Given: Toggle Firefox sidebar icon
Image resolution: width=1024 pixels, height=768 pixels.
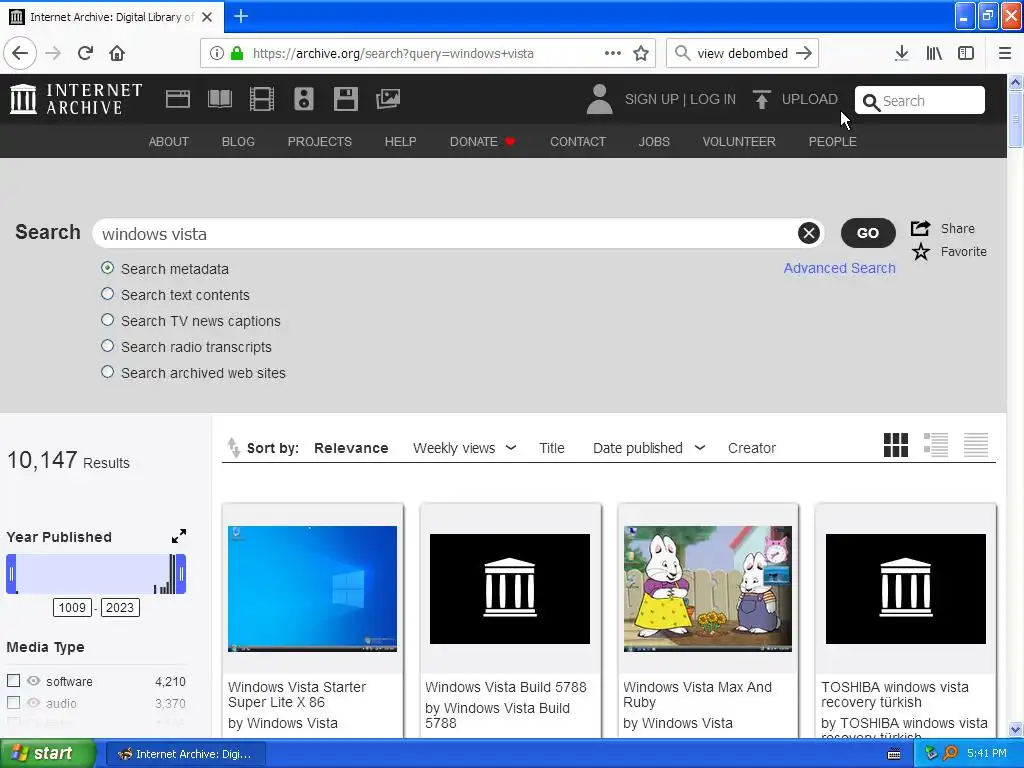Looking at the screenshot, I should 966,54.
